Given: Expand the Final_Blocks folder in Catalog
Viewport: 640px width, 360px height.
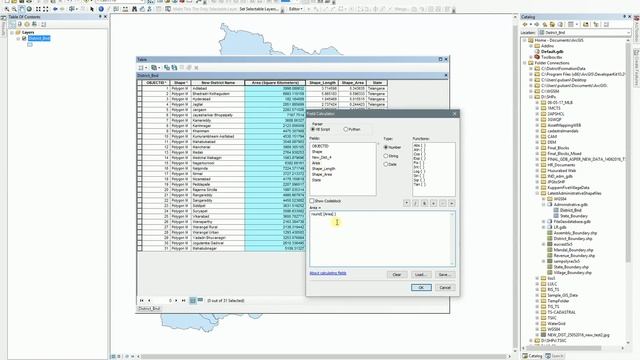Looking at the screenshot, I should point(537,148).
